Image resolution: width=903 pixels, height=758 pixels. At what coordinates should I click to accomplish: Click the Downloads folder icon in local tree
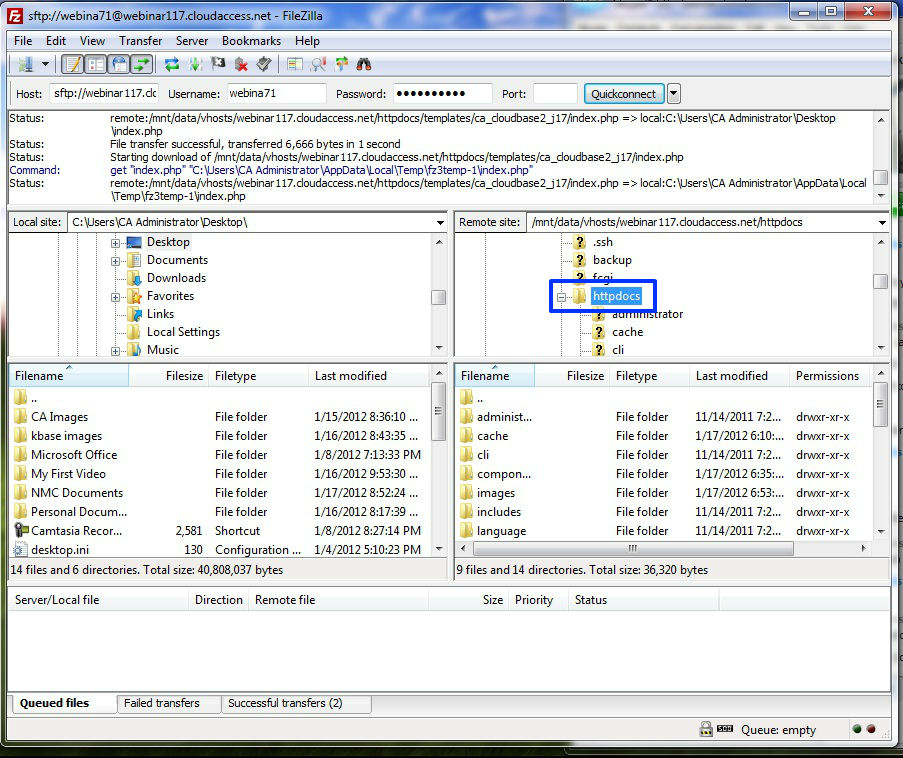pos(134,278)
